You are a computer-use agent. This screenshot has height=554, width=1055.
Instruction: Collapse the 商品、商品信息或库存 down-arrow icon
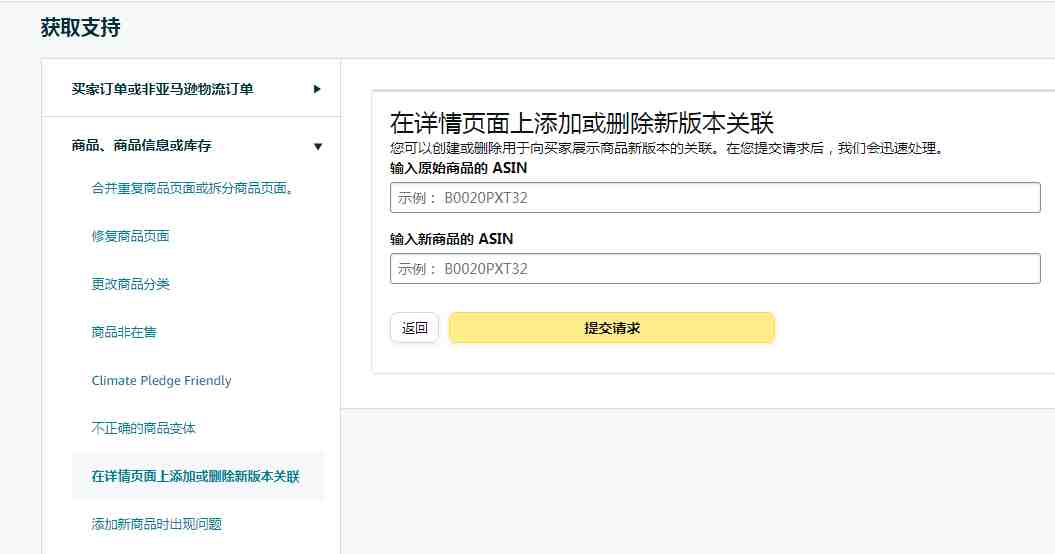[318, 146]
